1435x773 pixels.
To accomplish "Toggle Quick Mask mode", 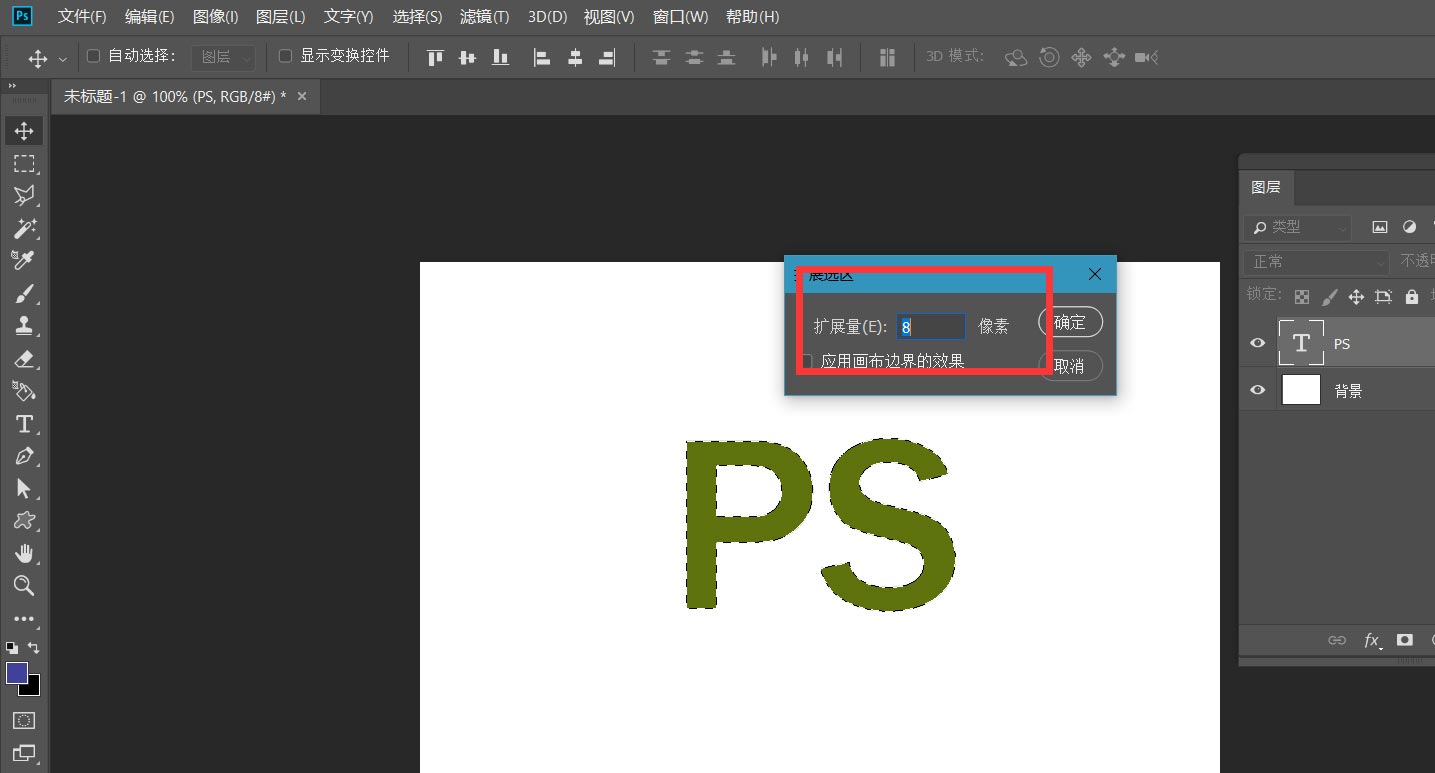I will coord(24,720).
